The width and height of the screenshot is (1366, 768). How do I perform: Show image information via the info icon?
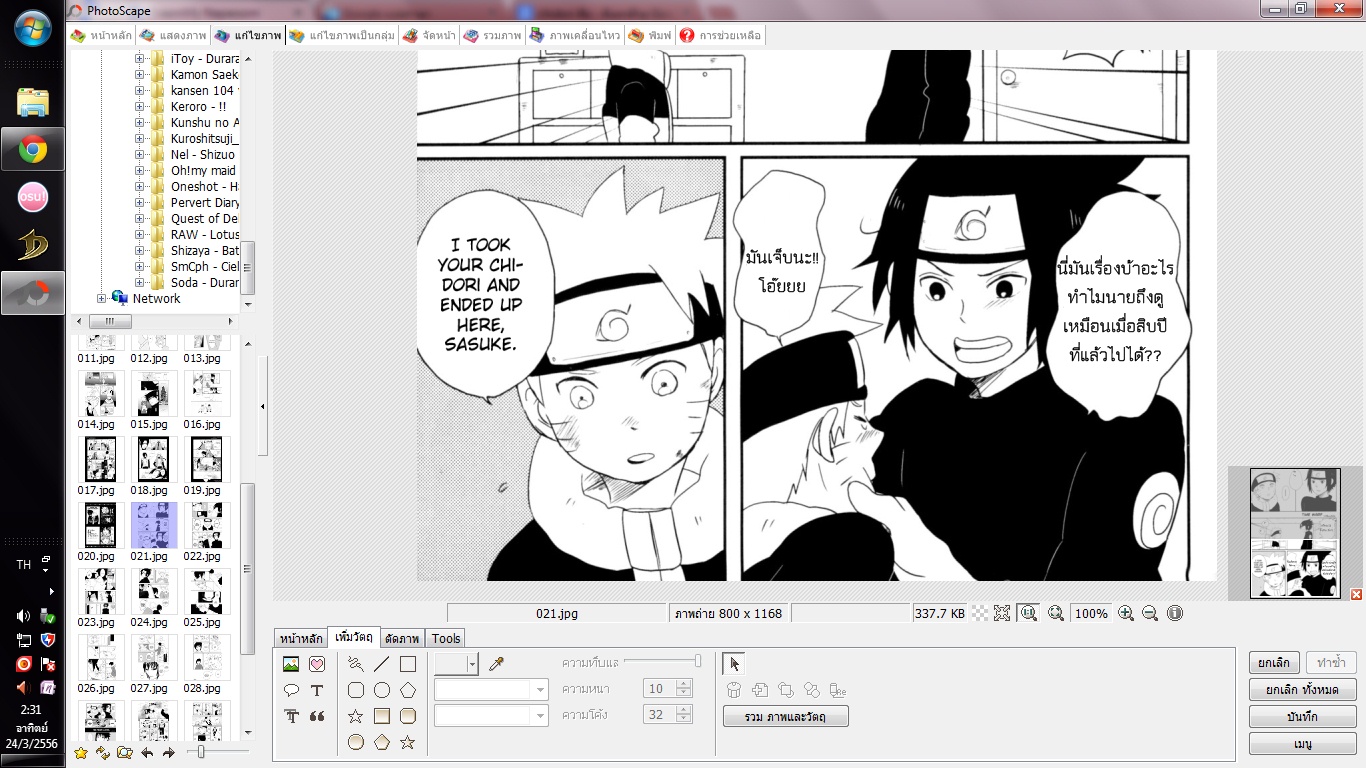[1175, 613]
